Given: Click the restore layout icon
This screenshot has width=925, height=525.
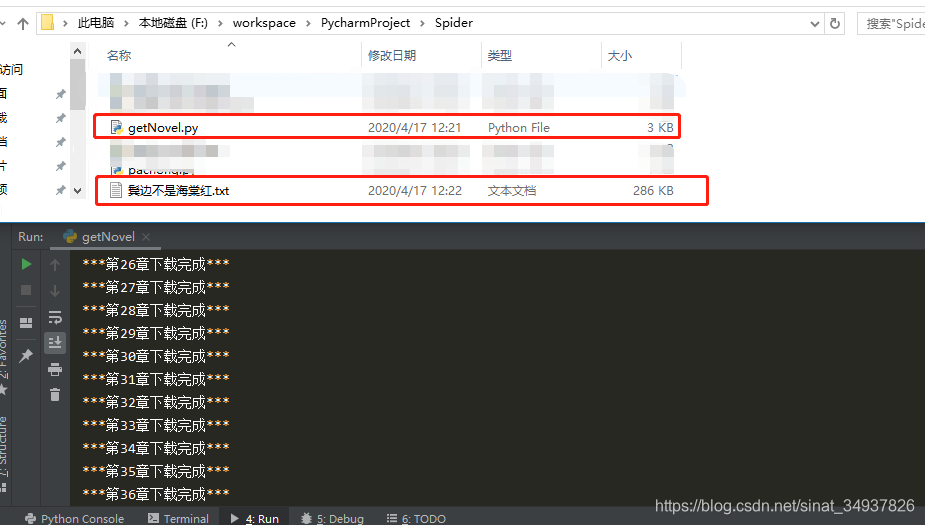Looking at the screenshot, I should 26,323.
